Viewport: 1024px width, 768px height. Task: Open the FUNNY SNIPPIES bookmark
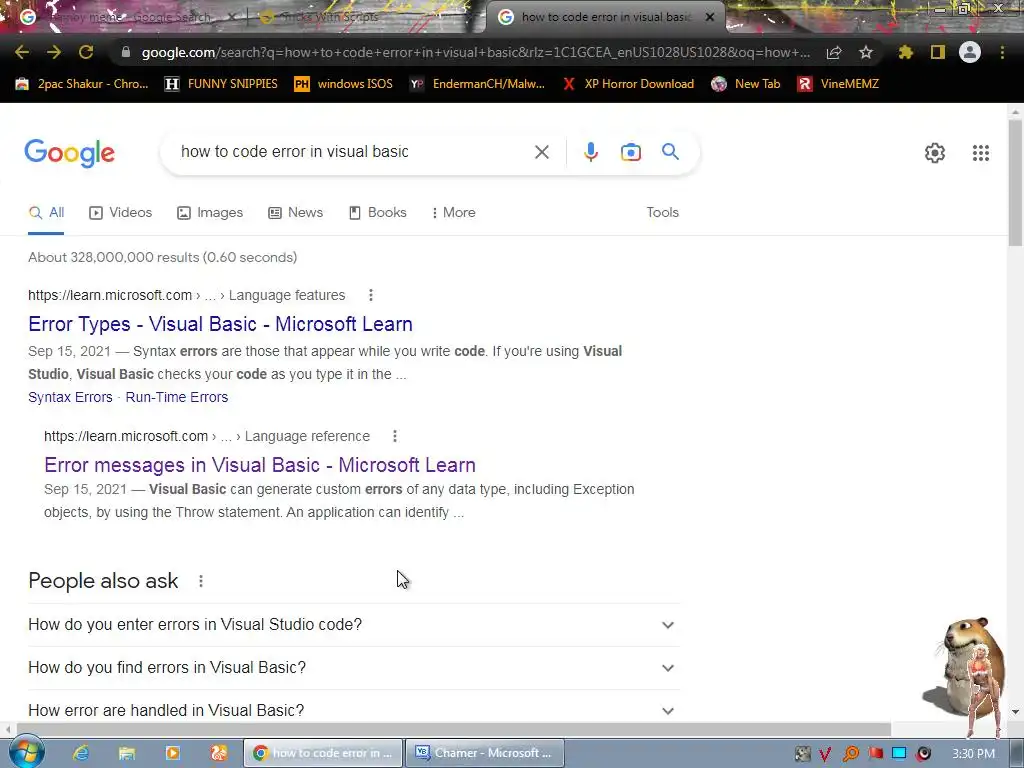tap(221, 84)
